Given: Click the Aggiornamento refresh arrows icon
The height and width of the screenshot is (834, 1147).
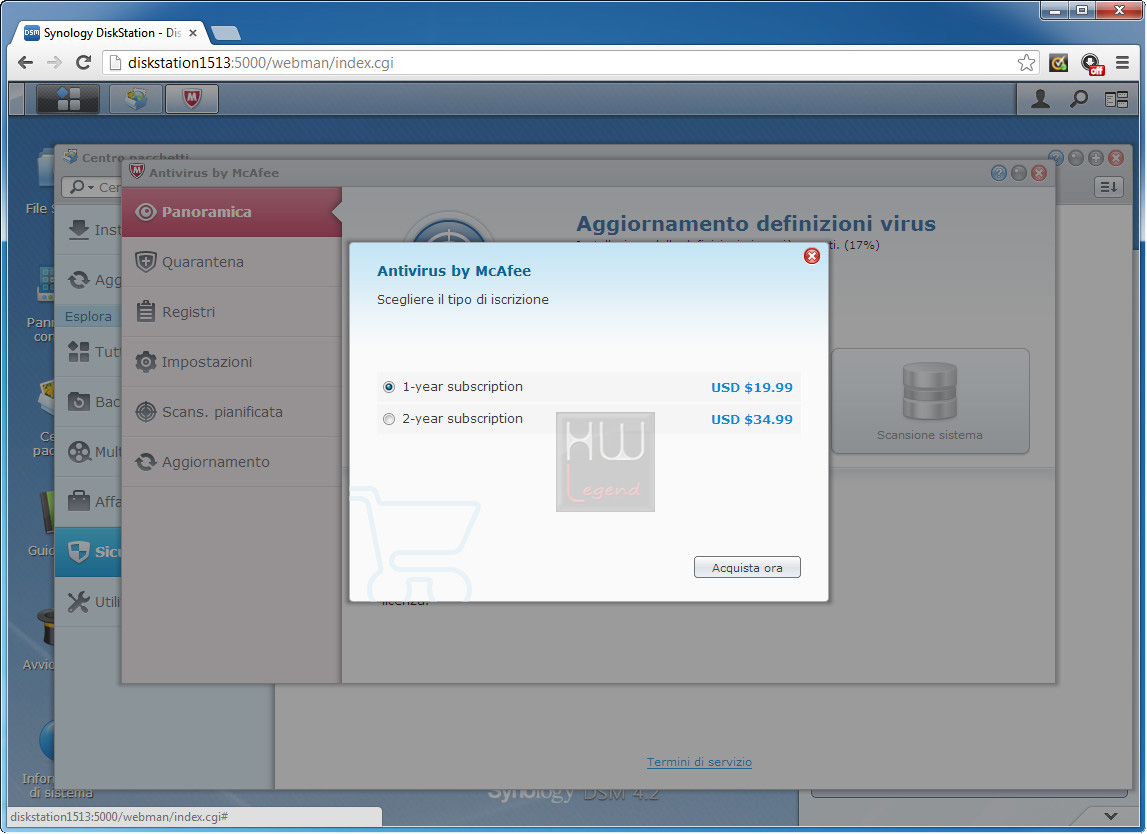Looking at the screenshot, I should tap(146, 462).
